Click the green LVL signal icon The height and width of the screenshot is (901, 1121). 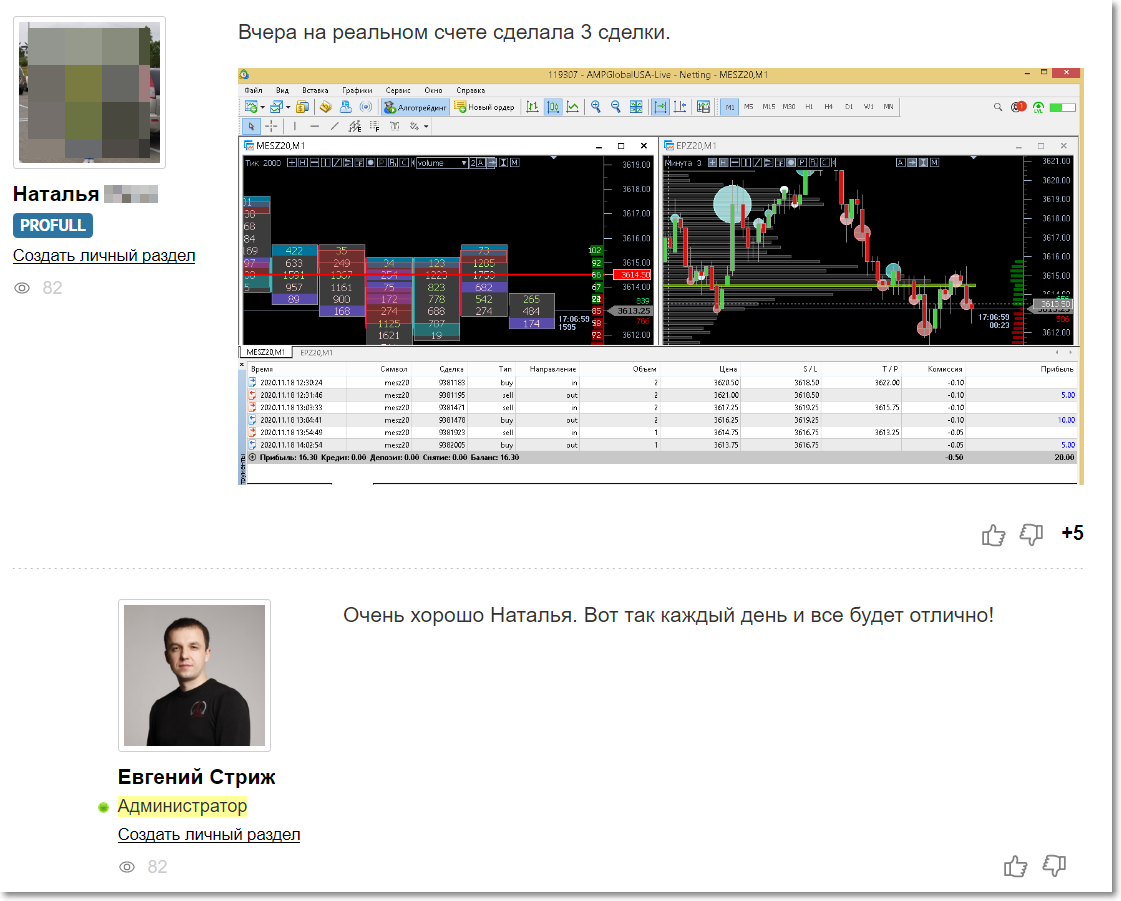1038,107
